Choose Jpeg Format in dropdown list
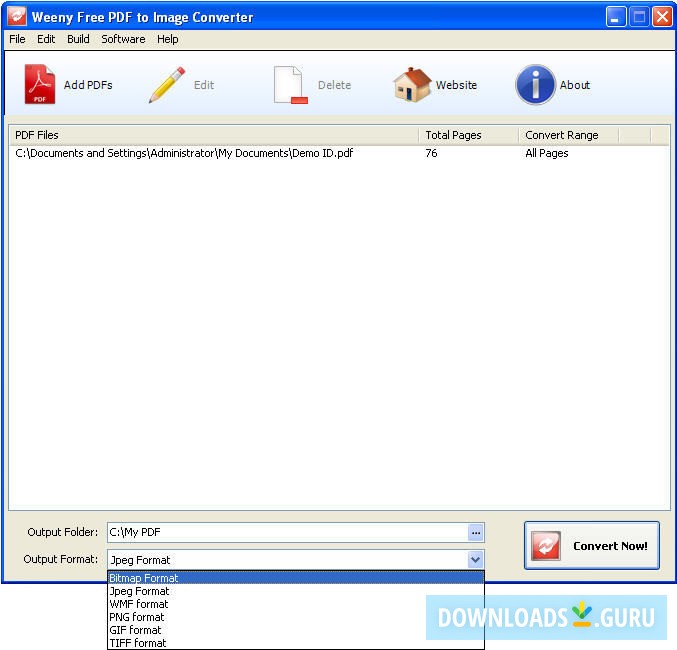 (296, 591)
